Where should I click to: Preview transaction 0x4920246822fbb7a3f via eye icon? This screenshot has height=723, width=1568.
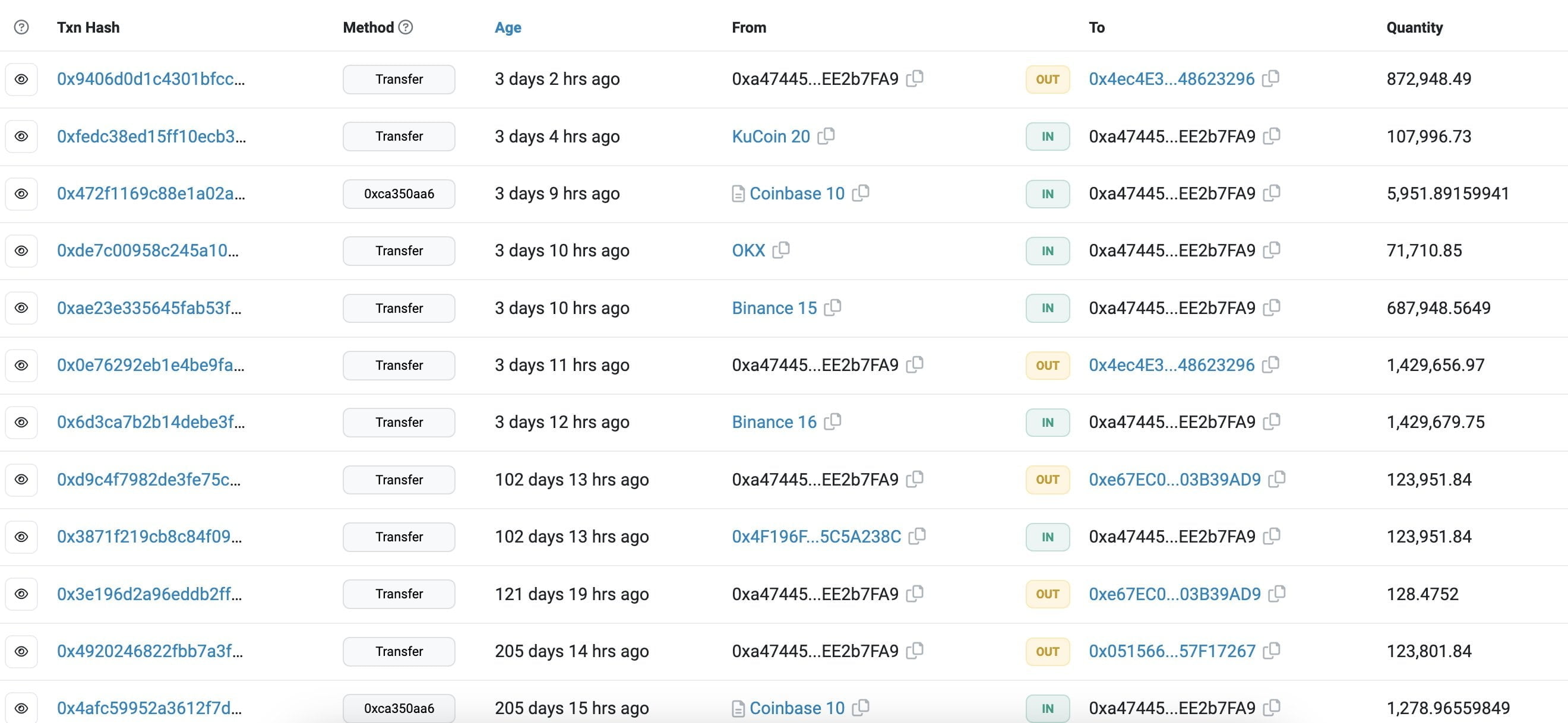coord(21,651)
